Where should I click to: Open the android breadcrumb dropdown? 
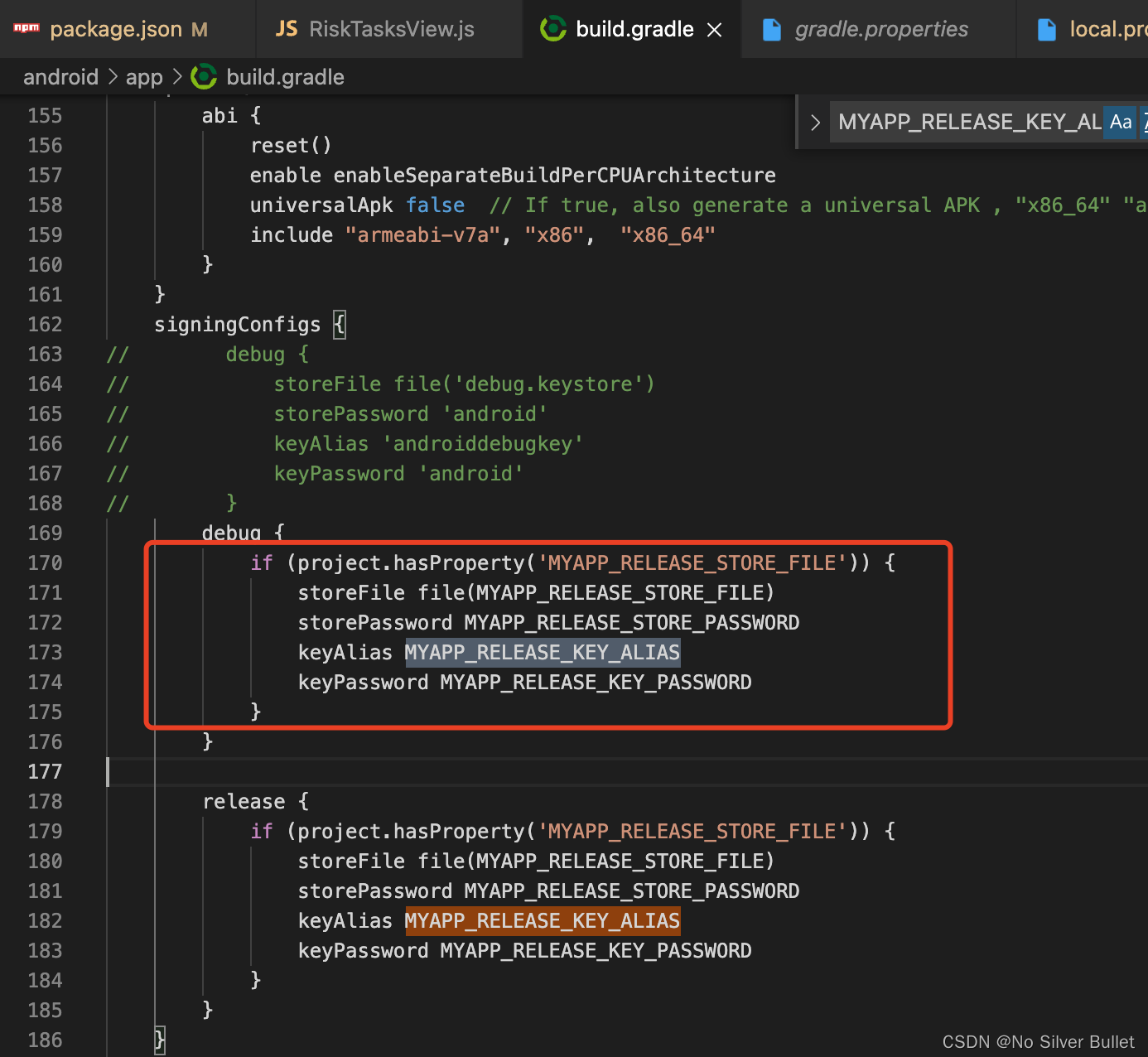click(60, 76)
